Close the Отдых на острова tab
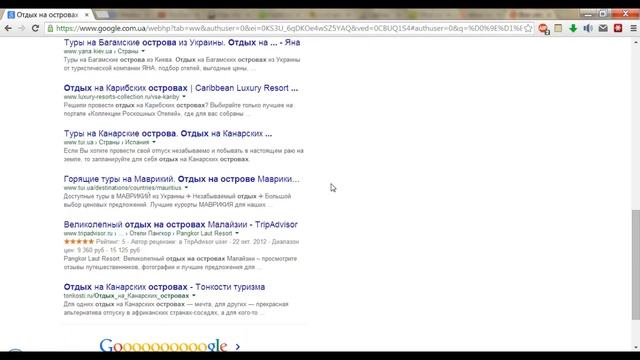The height and width of the screenshot is (360, 640). click(x=87, y=15)
